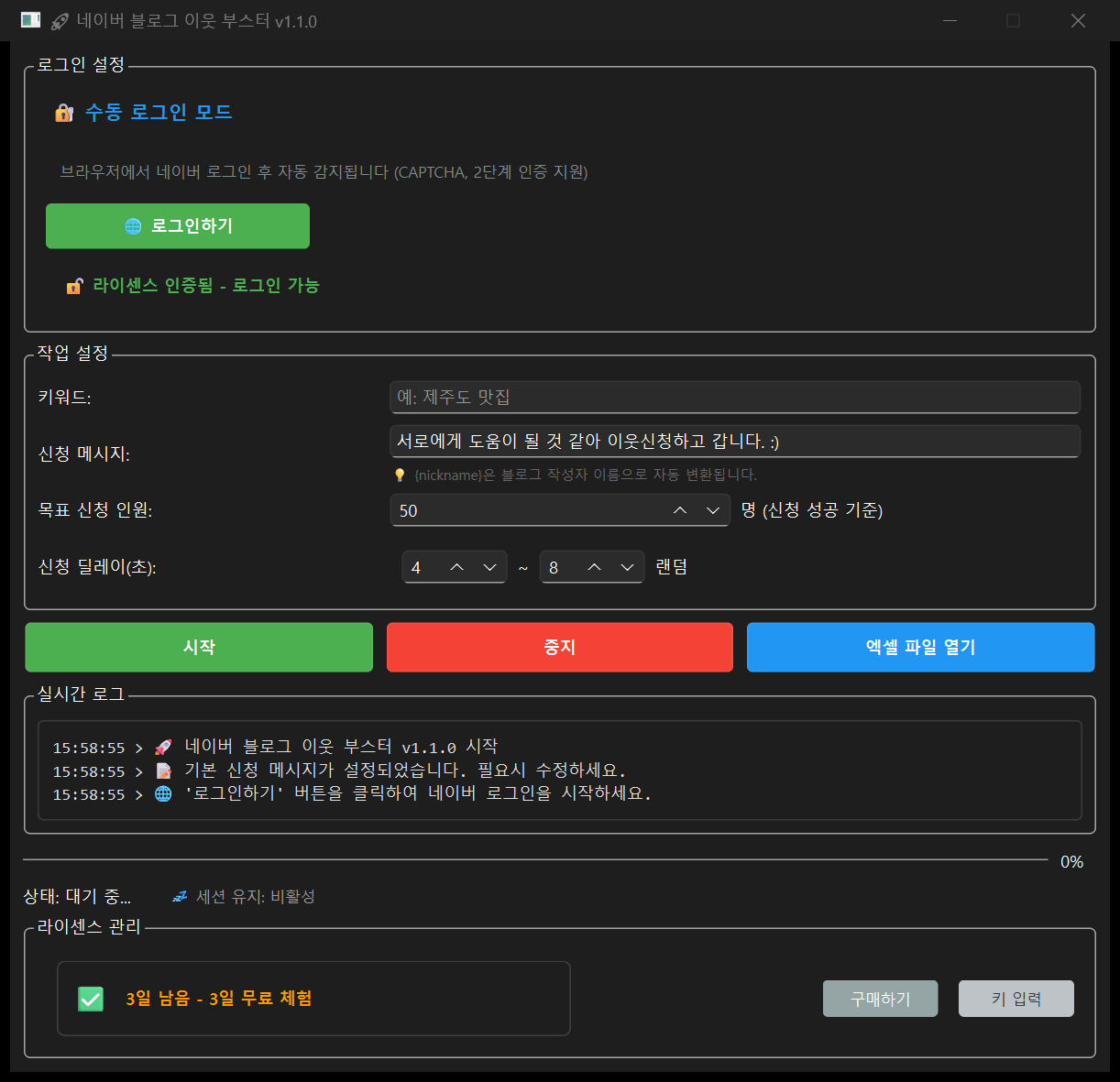Click the 3일 남음 - 3일 무료 체험 text

coord(219,999)
